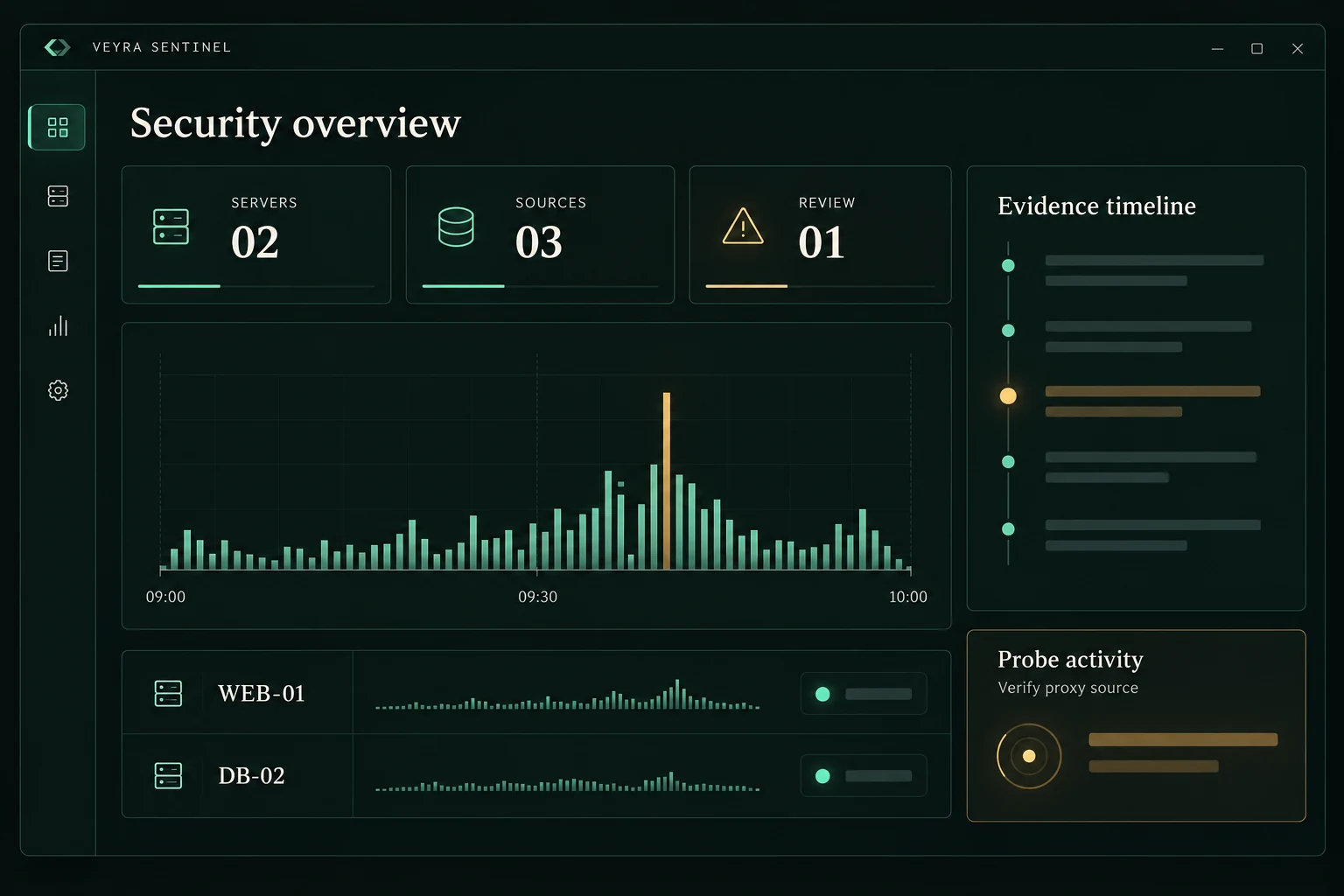Open settings gear in sidebar
The width and height of the screenshot is (1344, 896).
pyautogui.click(x=58, y=390)
